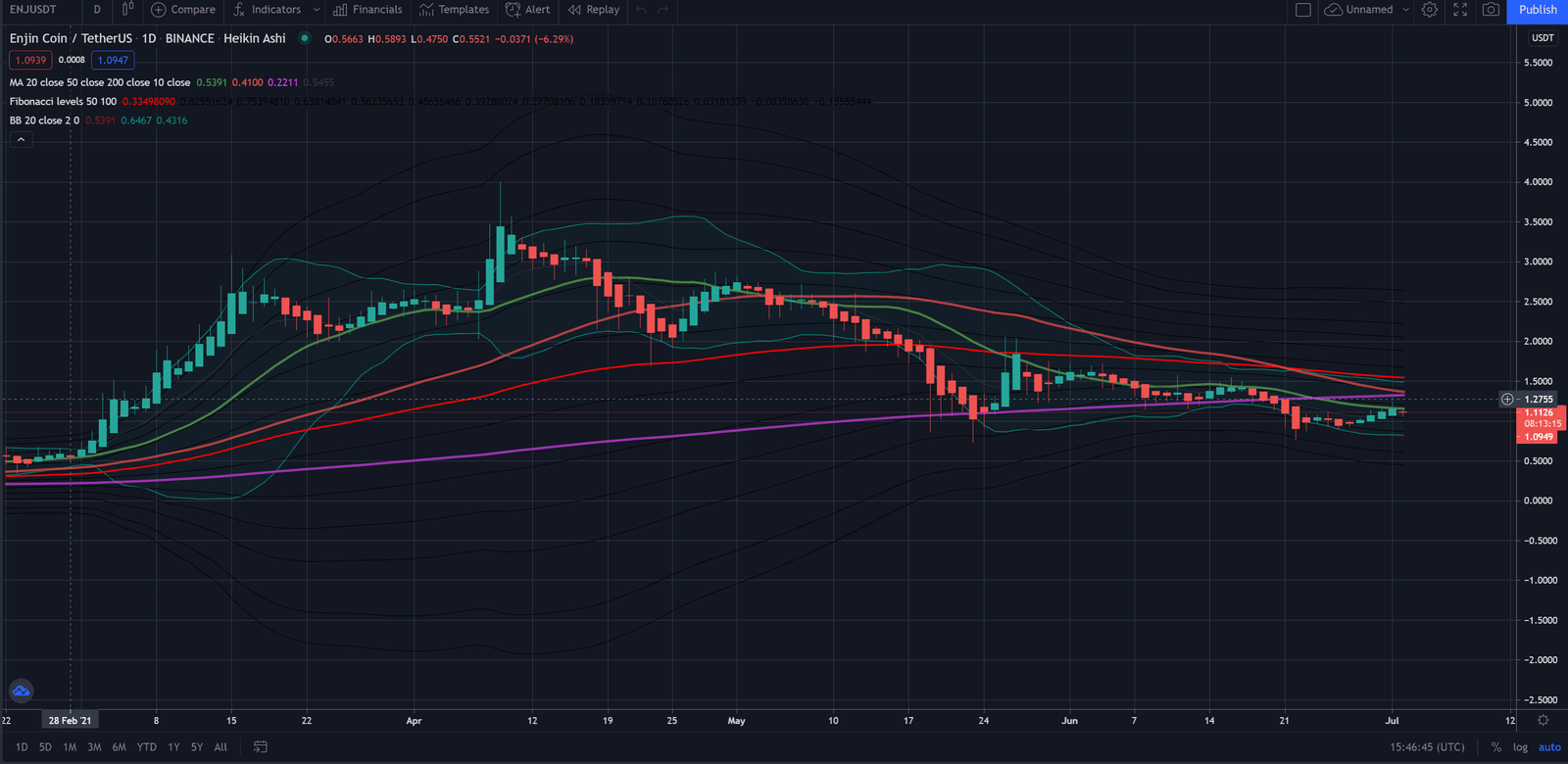This screenshot has height=764, width=1568.
Task: Open chart settings gear icon
Action: pos(1430,10)
